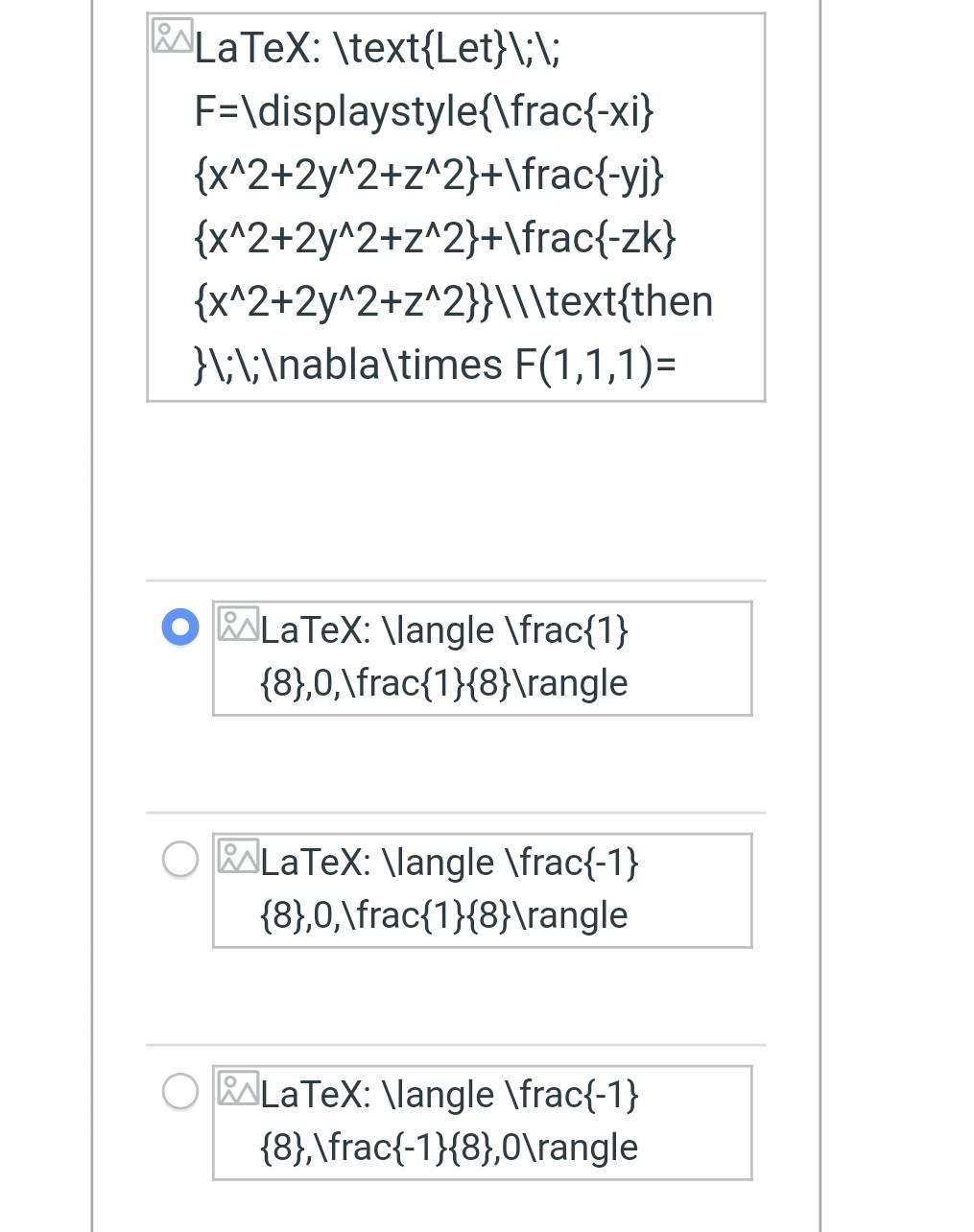Click the divider line above the first answer
This screenshot has height=1232, width=974.
click(x=456, y=580)
